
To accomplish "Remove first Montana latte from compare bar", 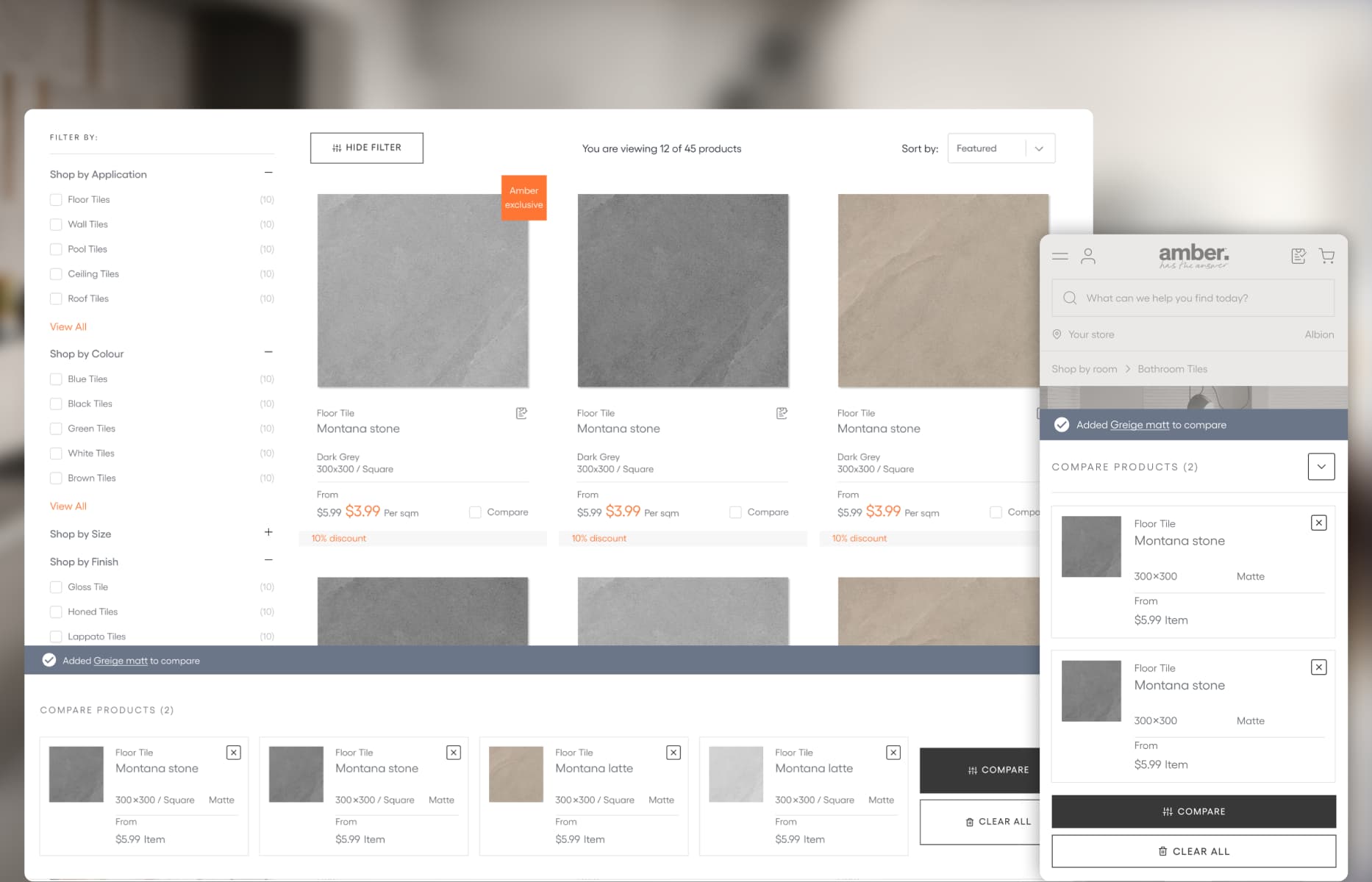I will [673, 753].
